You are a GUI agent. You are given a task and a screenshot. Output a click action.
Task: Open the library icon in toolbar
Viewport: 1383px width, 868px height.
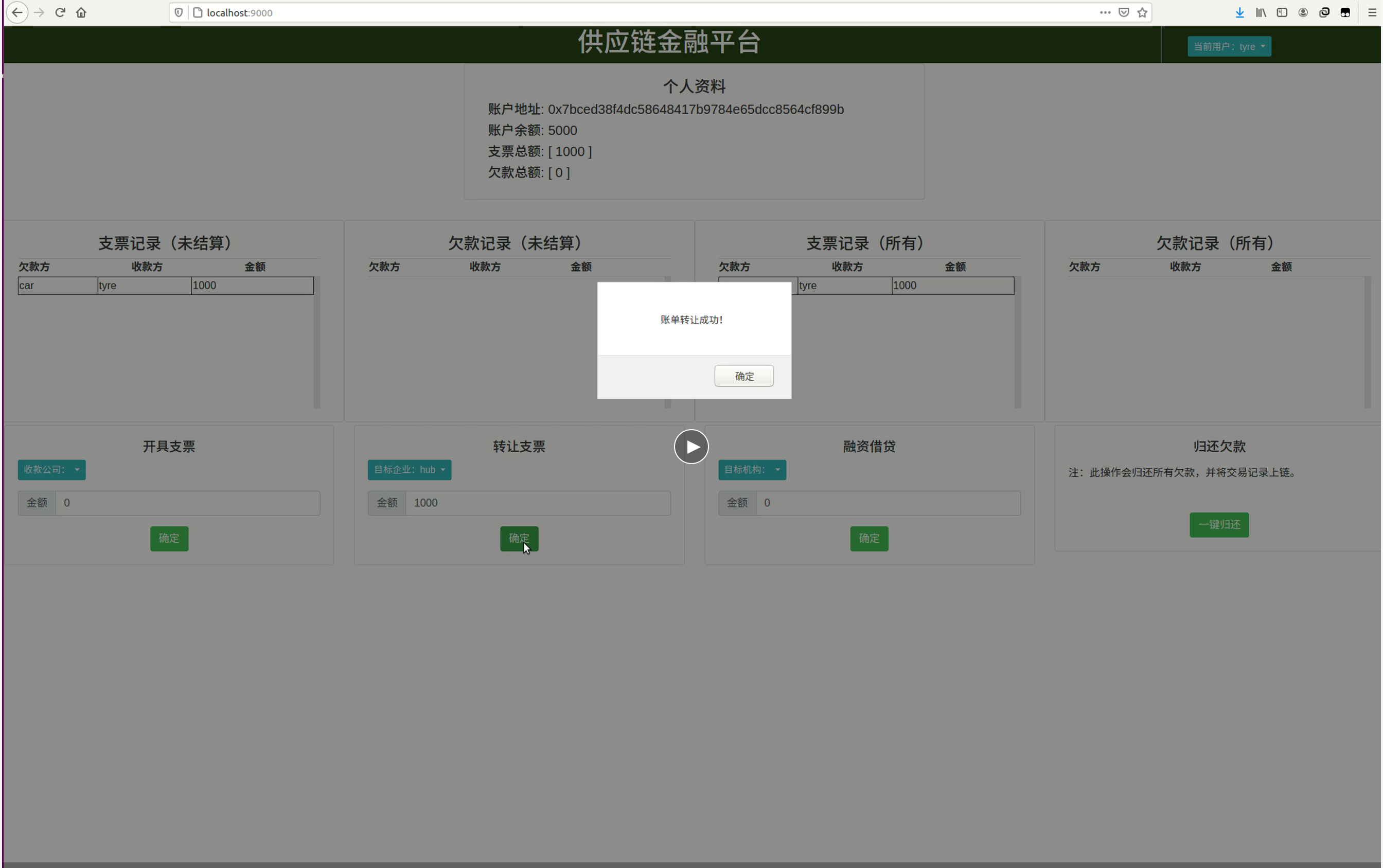click(x=1261, y=13)
